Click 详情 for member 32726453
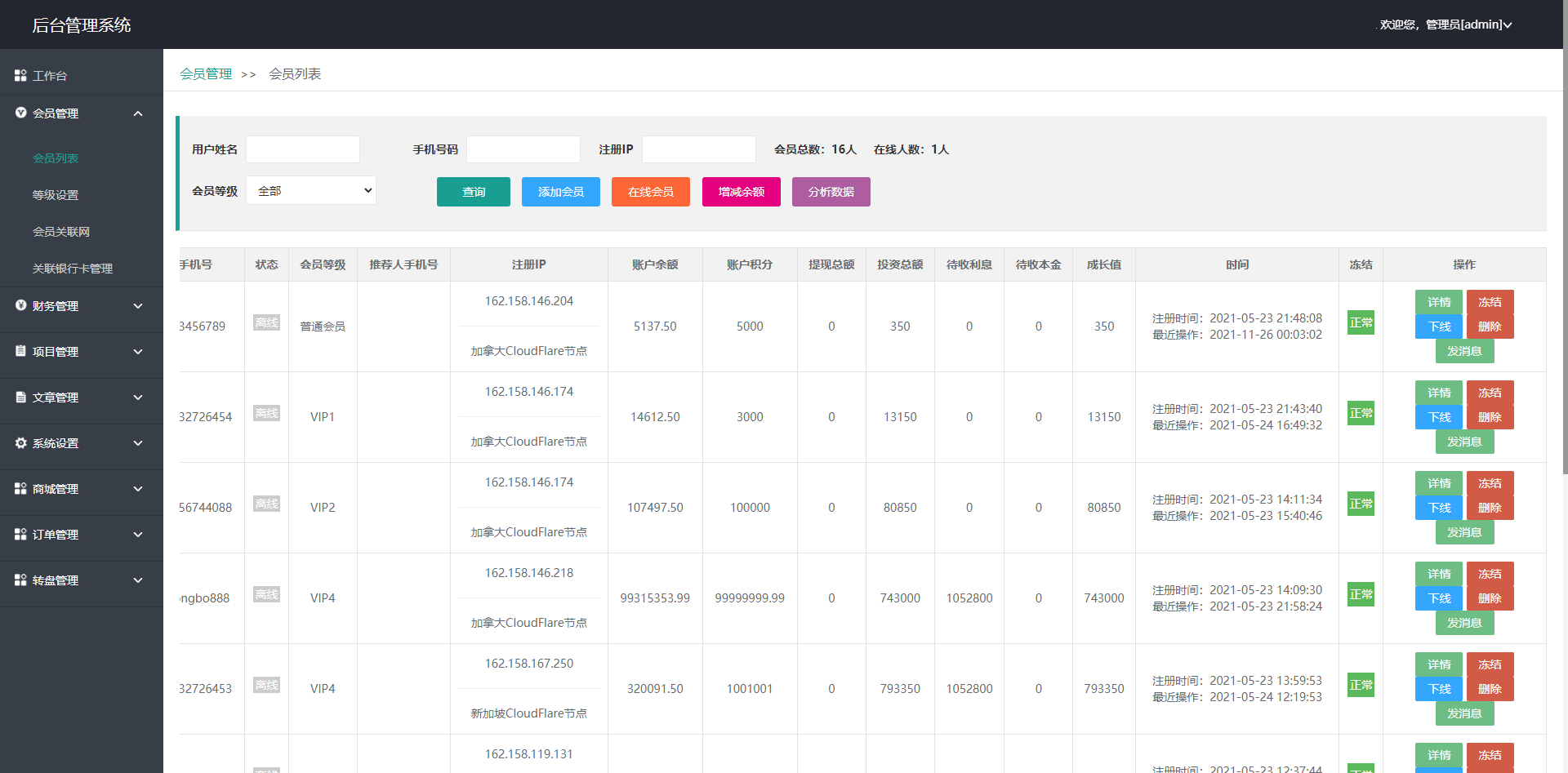This screenshot has width=1568, height=773. tap(1439, 664)
